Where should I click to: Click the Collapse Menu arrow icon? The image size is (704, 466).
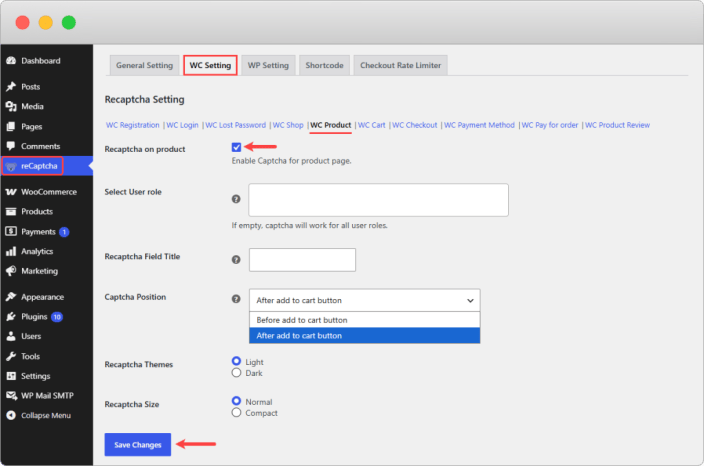click(x=11, y=415)
